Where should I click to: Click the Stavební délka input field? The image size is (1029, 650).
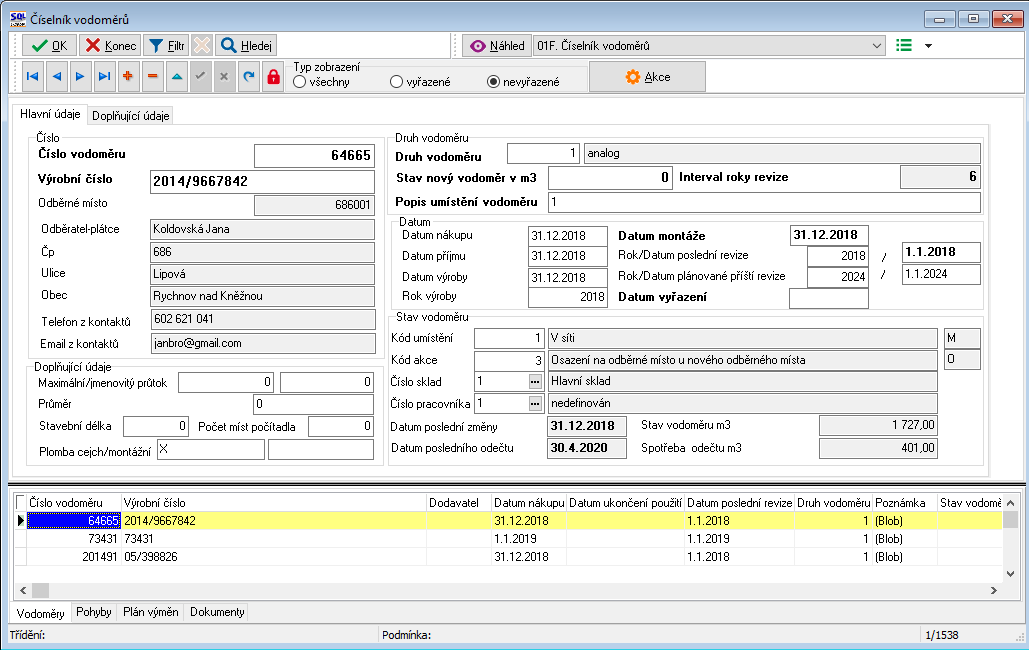click(x=156, y=427)
